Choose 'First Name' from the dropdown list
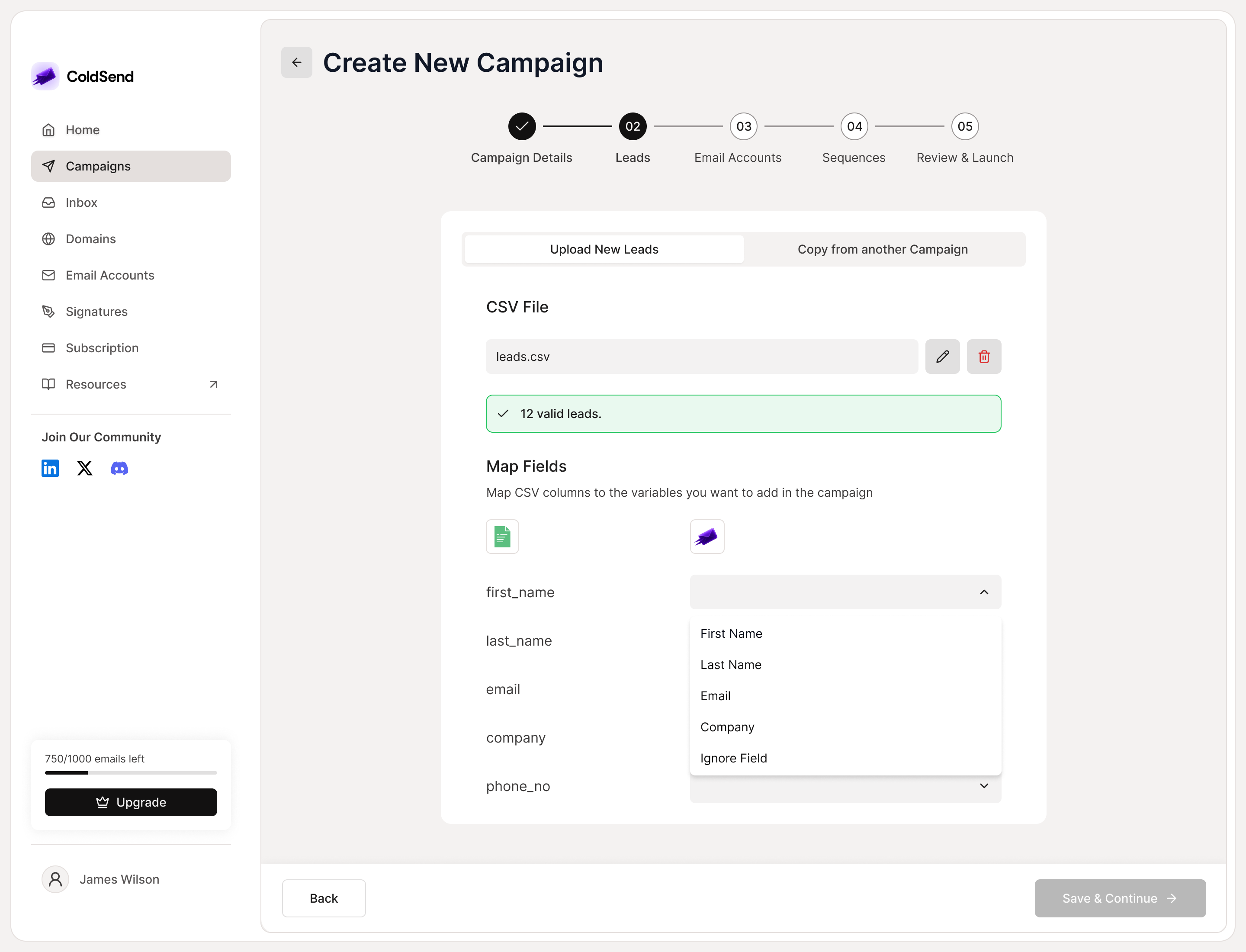The height and width of the screenshot is (952, 1246). 731,634
